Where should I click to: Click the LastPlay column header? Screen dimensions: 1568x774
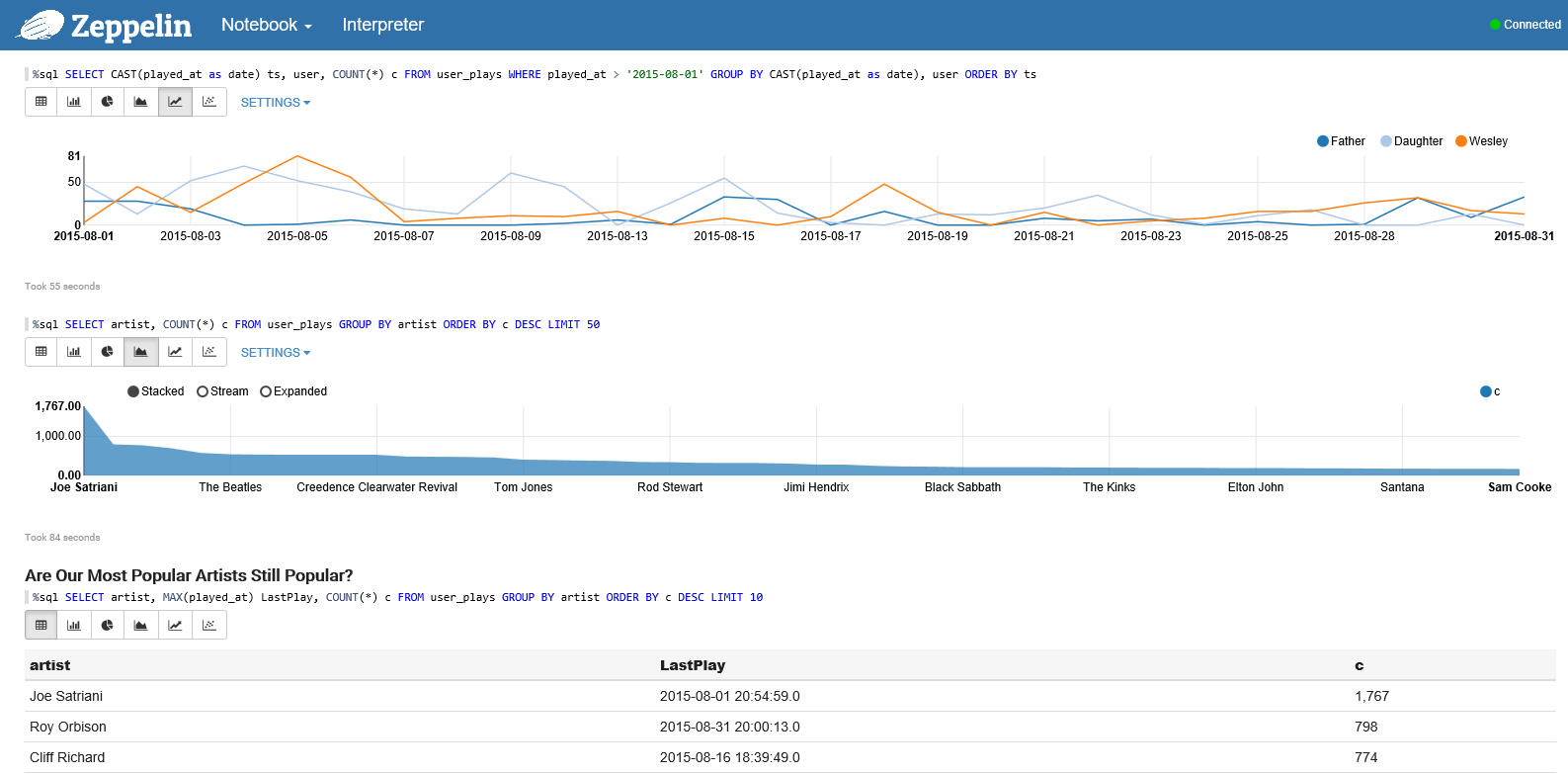coord(692,665)
